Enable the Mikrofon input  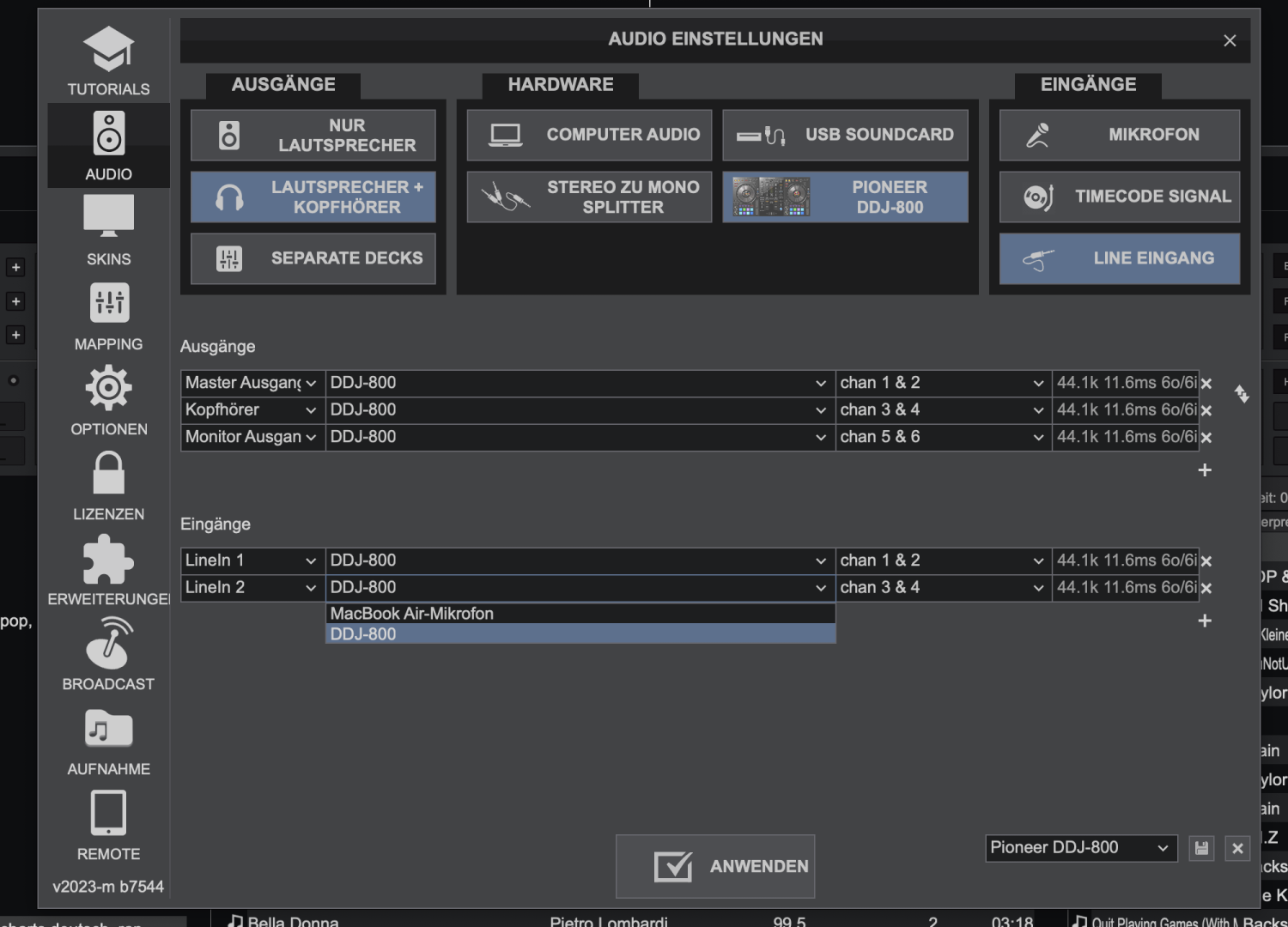pyautogui.click(x=1120, y=135)
